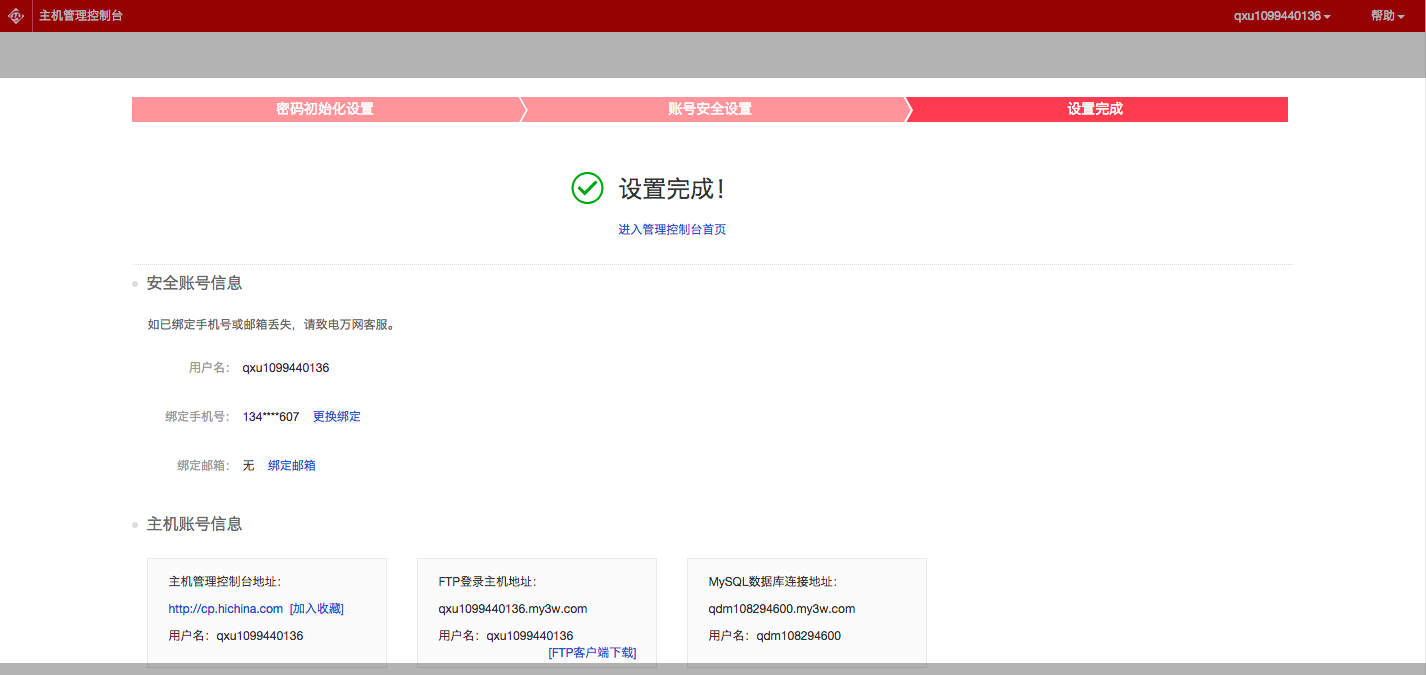
Task: Download via the [FTP客户端下载] link
Action: [x=592, y=652]
